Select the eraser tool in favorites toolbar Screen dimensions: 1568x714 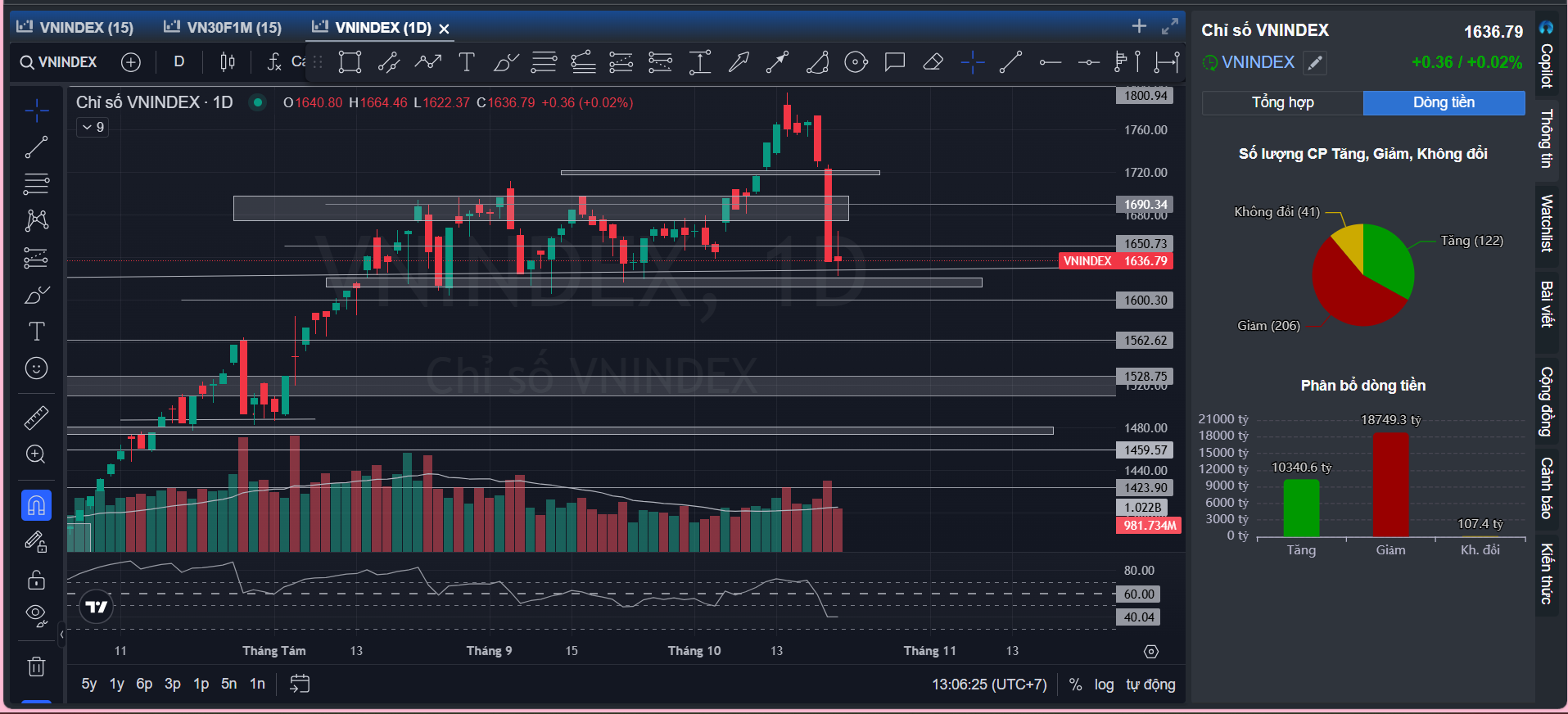point(933,62)
